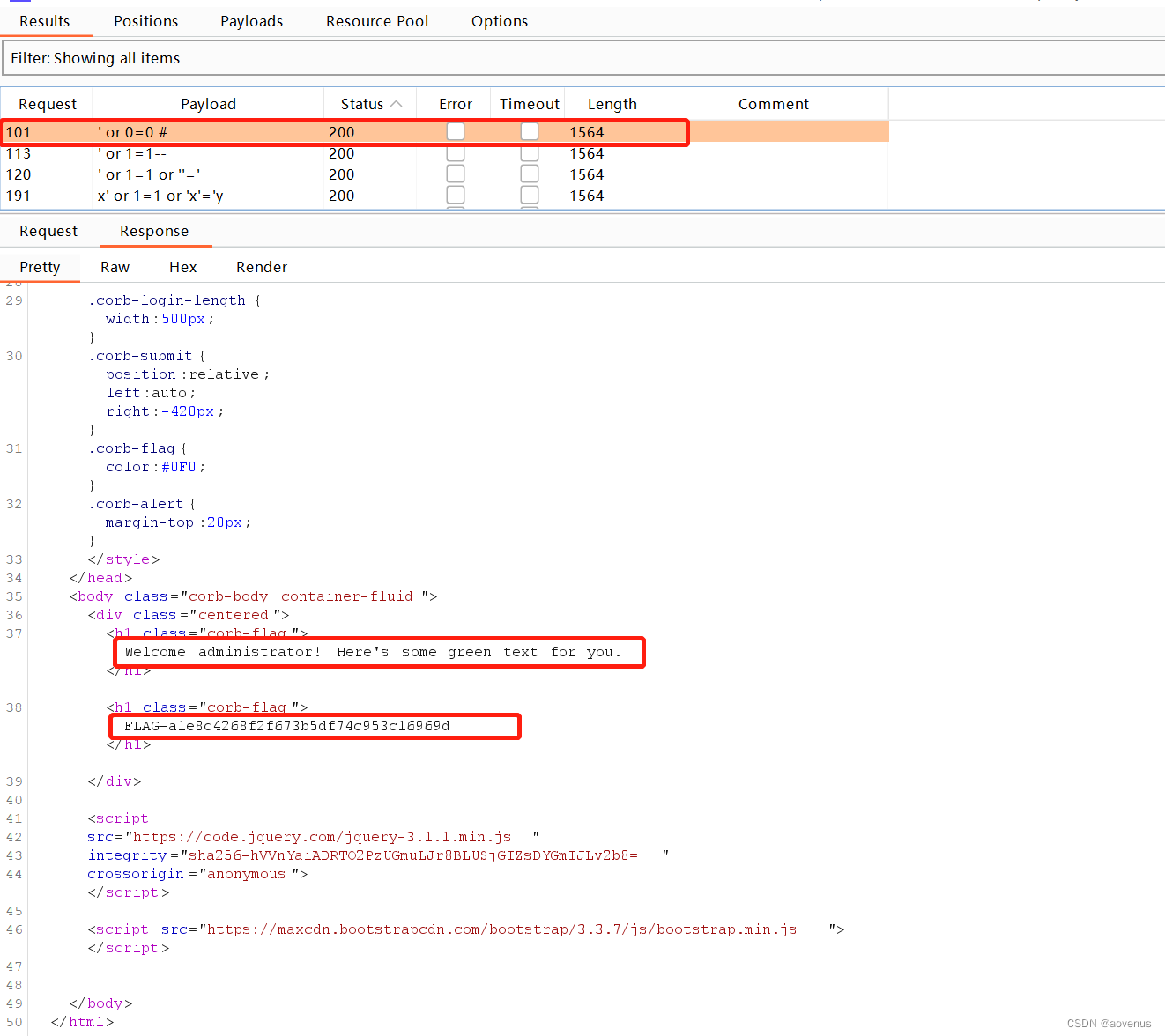Viewport: 1165px width, 1036px height.
Task: Sort by the Comment column header
Action: [x=774, y=104]
